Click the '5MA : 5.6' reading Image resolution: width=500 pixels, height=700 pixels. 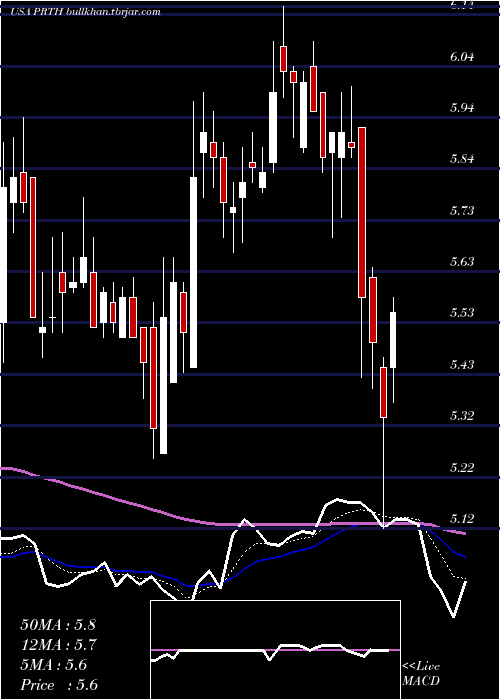pos(54,665)
